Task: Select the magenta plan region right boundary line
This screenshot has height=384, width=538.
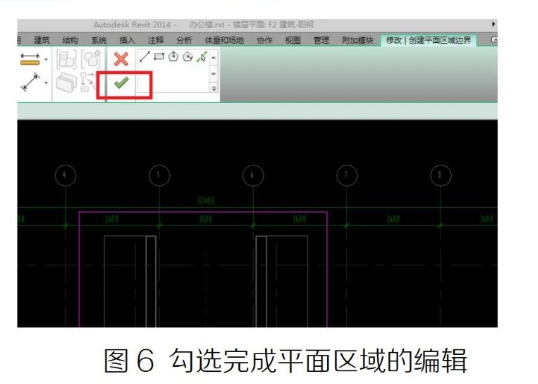Action: pyautogui.click(x=327, y=269)
